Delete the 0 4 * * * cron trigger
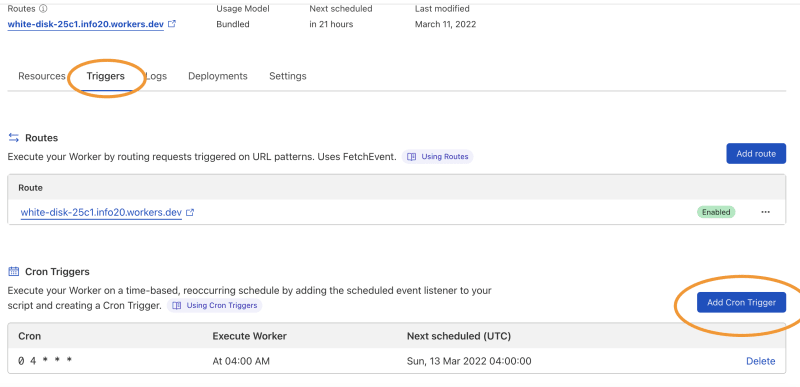 761,361
